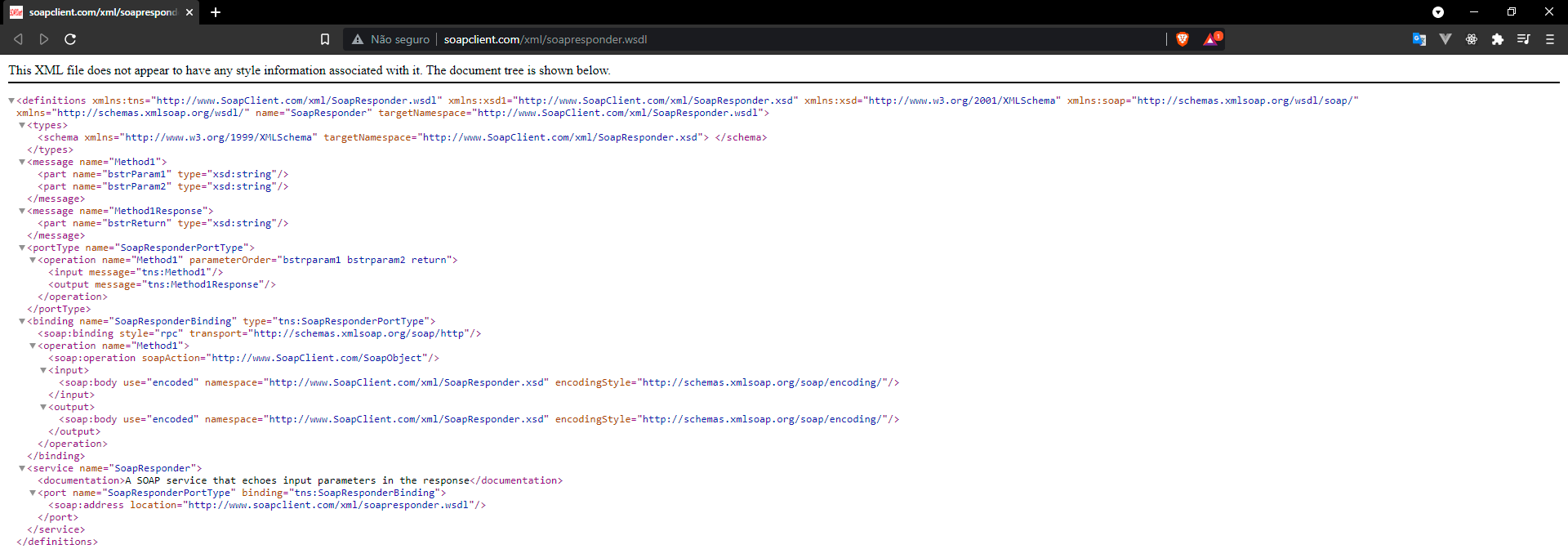The image size is (1568, 558).
Task: Reload the soapresponder.wsdl page
Action: (70, 39)
